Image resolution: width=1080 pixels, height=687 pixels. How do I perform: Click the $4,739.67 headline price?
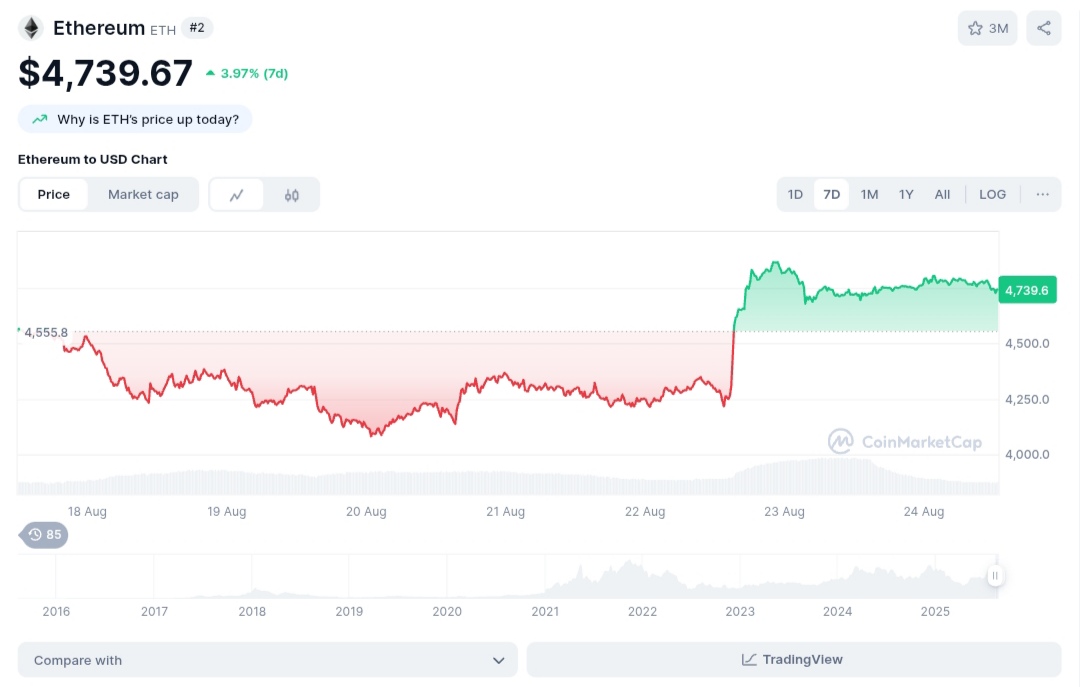coord(105,73)
